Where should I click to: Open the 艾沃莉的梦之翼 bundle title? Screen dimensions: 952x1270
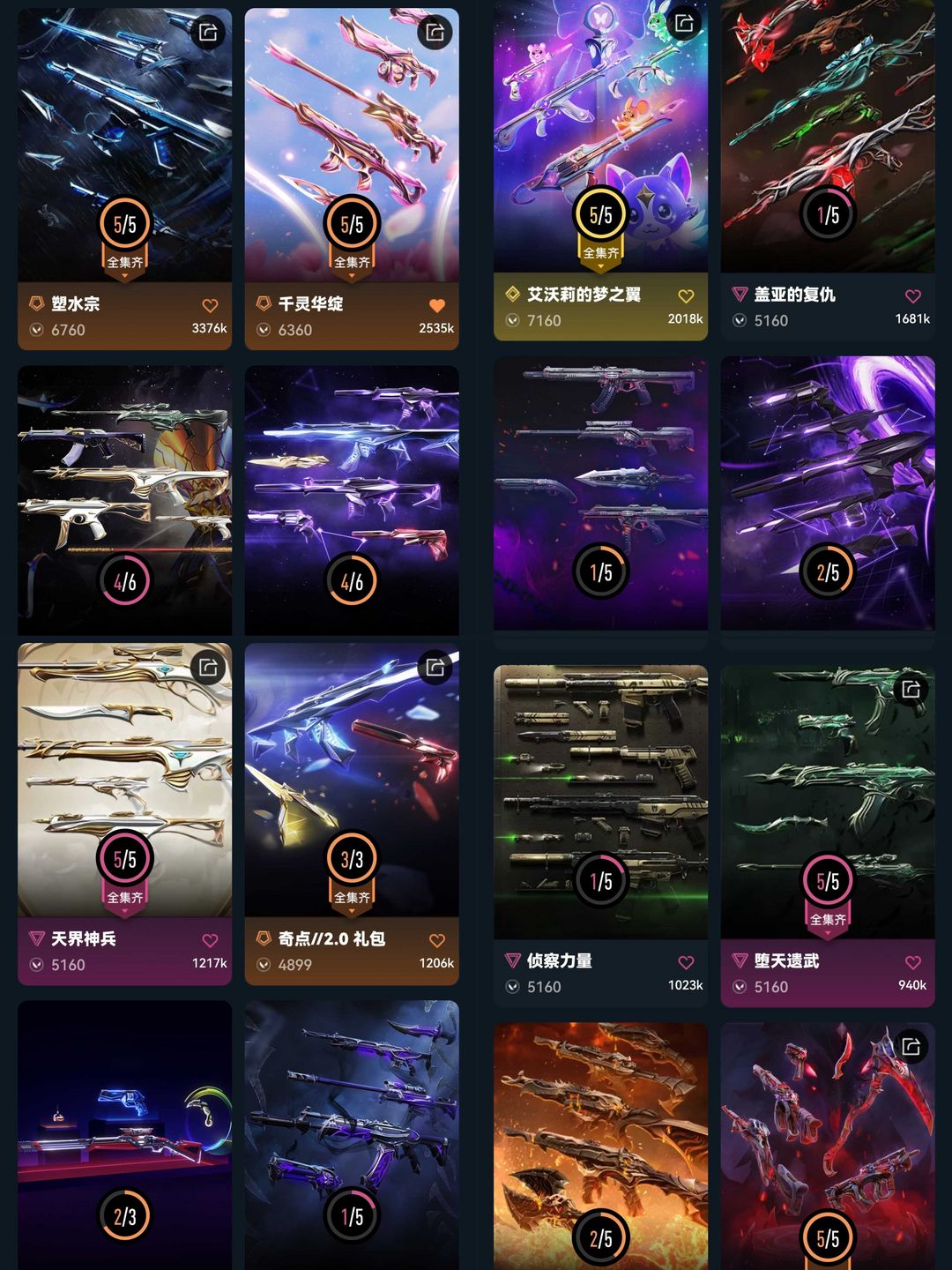click(x=584, y=295)
